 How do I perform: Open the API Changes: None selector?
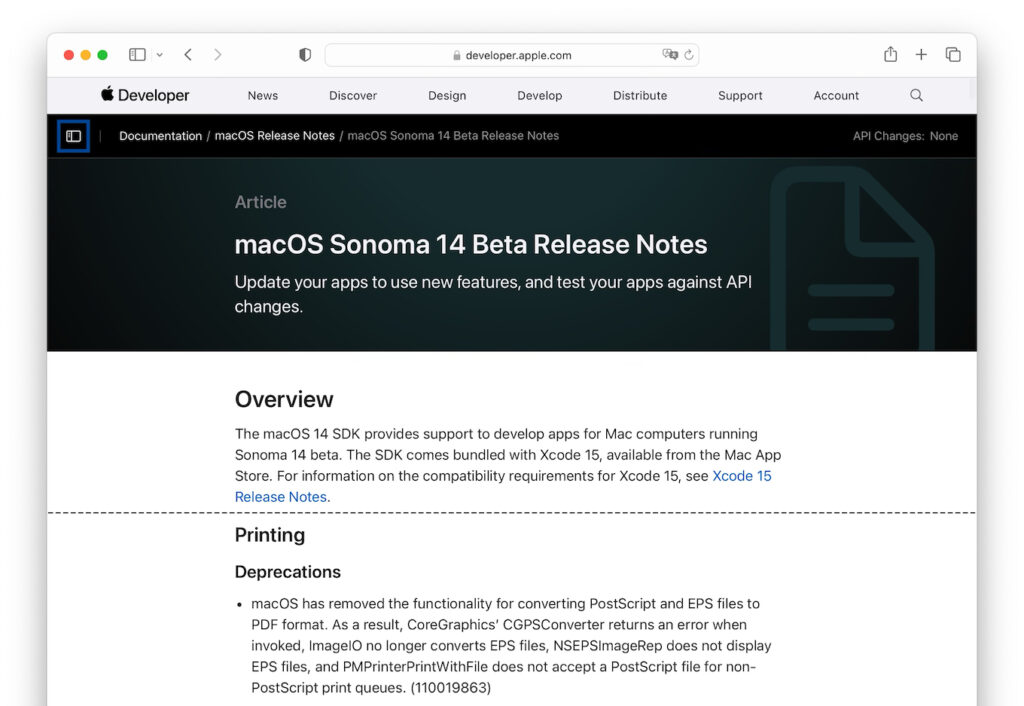tap(906, 135)
